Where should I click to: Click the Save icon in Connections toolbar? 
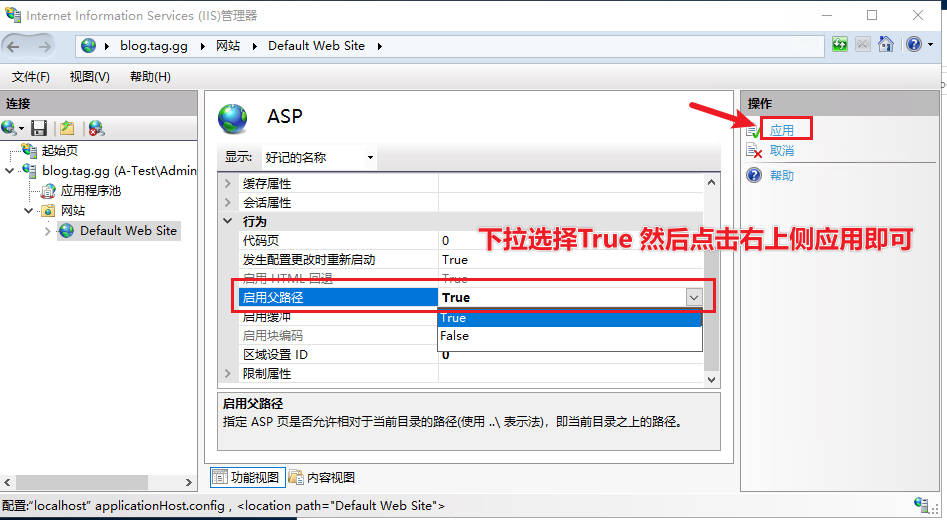click(x=39, y=128)
